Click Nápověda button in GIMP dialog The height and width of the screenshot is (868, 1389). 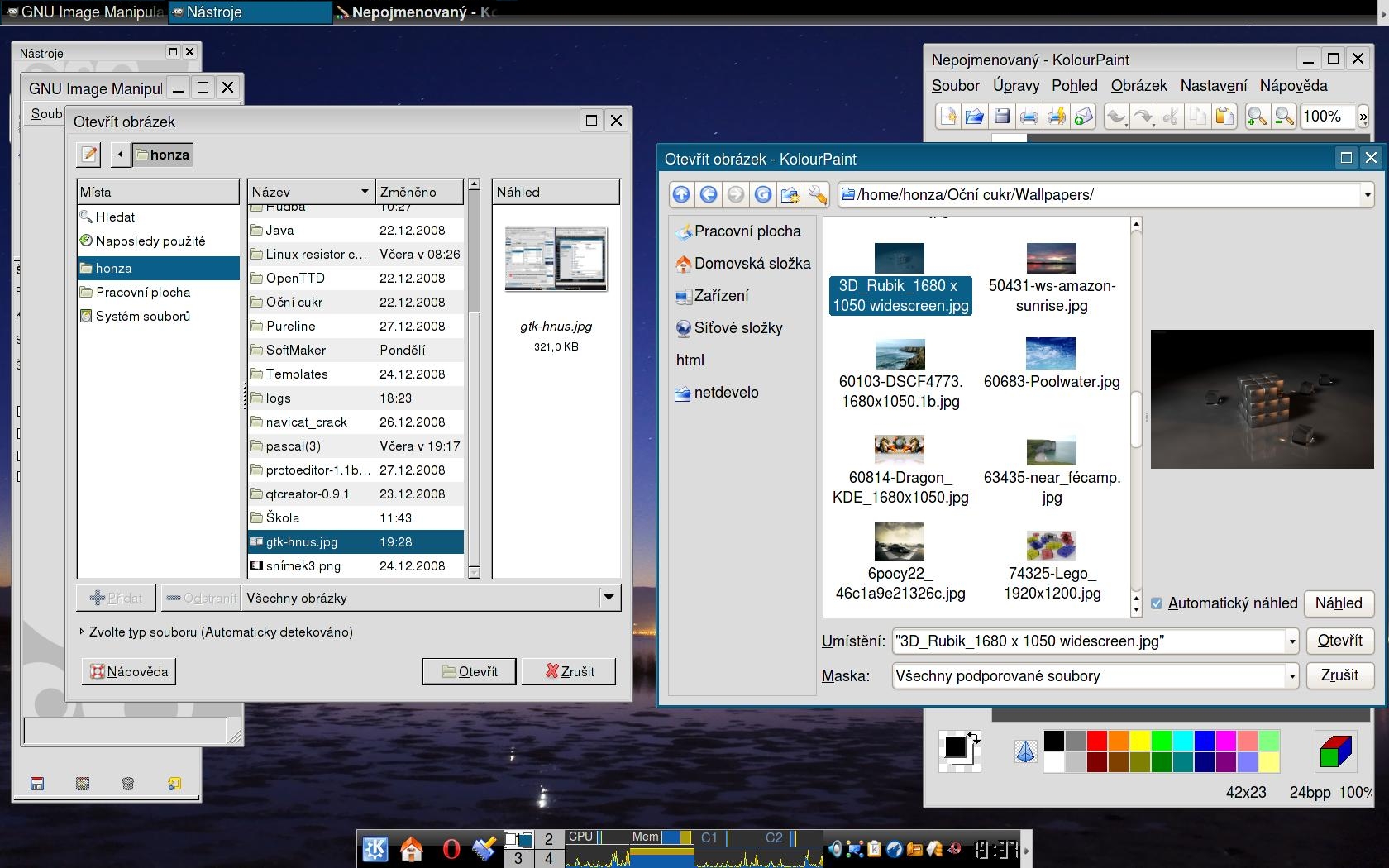click(129, 671)
